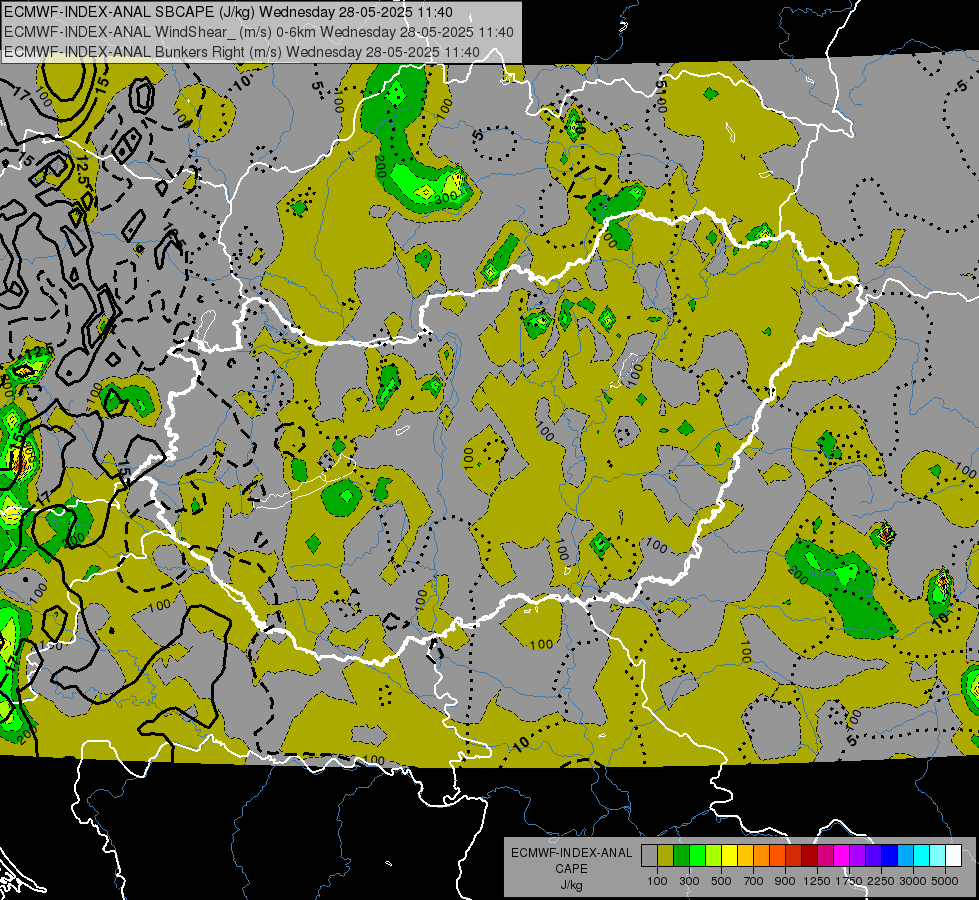Select the dark green legend swatch

pos(681,855)
